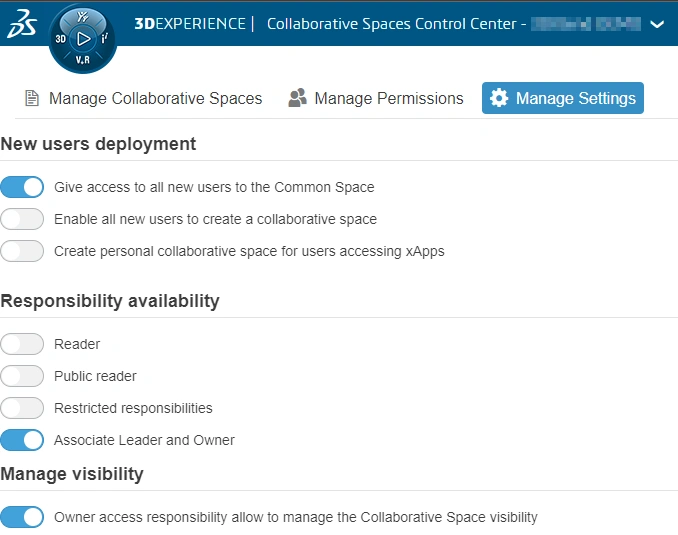This screenshot has width=678, height=535.
Task: Click the gear icon in Manage Settings
Action: tap(499, 98)
